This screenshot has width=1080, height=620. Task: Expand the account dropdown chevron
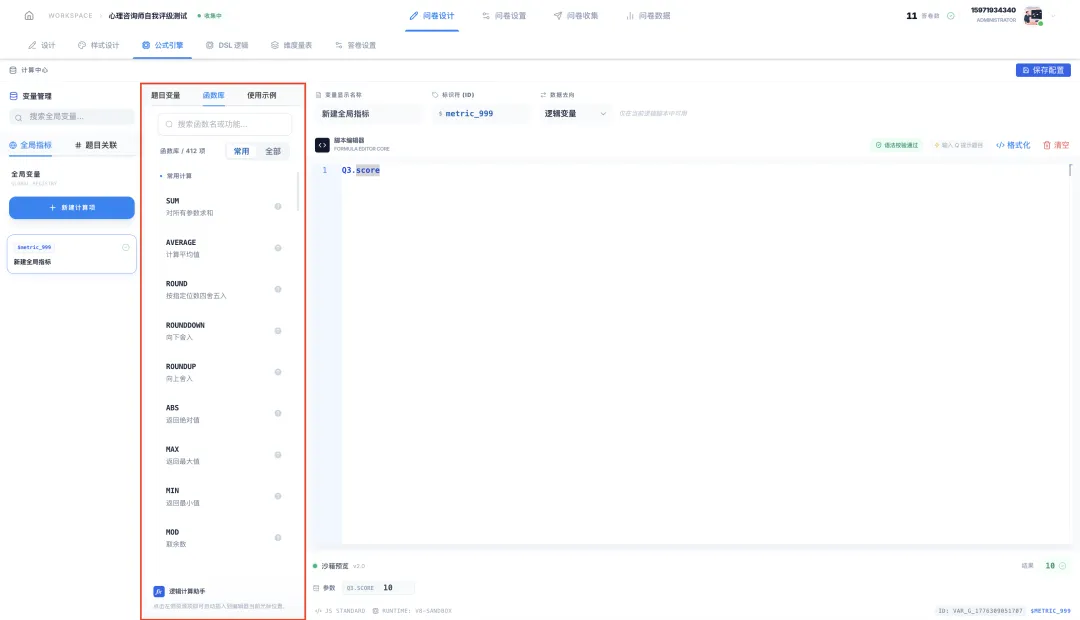tap(1052, 16)
